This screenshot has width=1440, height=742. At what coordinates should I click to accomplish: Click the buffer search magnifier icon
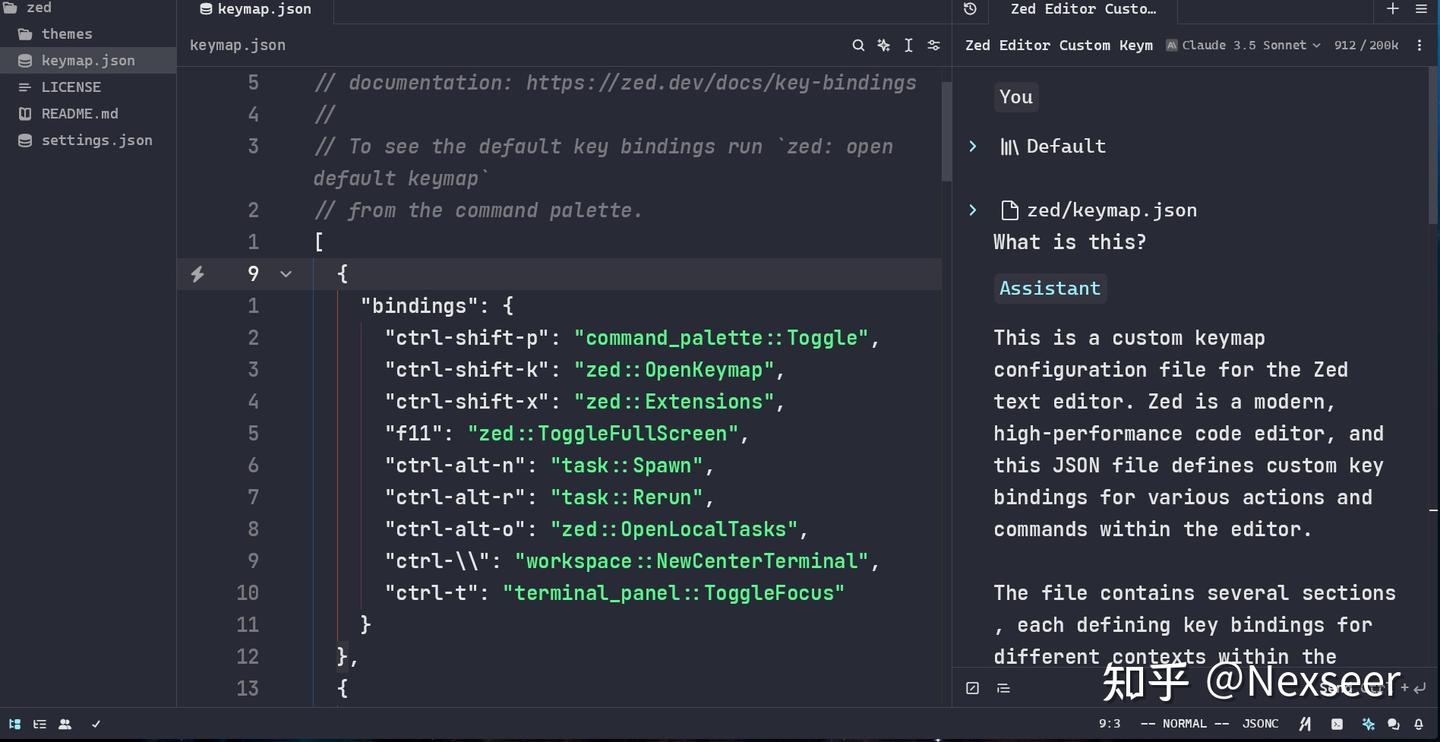(x=858, y=45)
